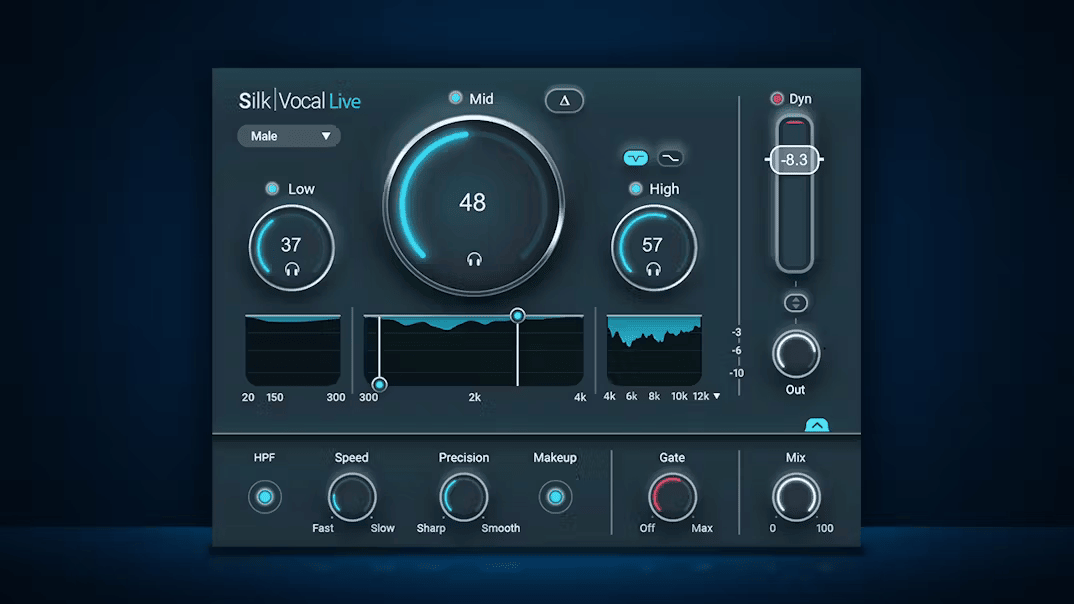Toggle the Makeup gain button
1074x604 pixels.
pos(555,497)
